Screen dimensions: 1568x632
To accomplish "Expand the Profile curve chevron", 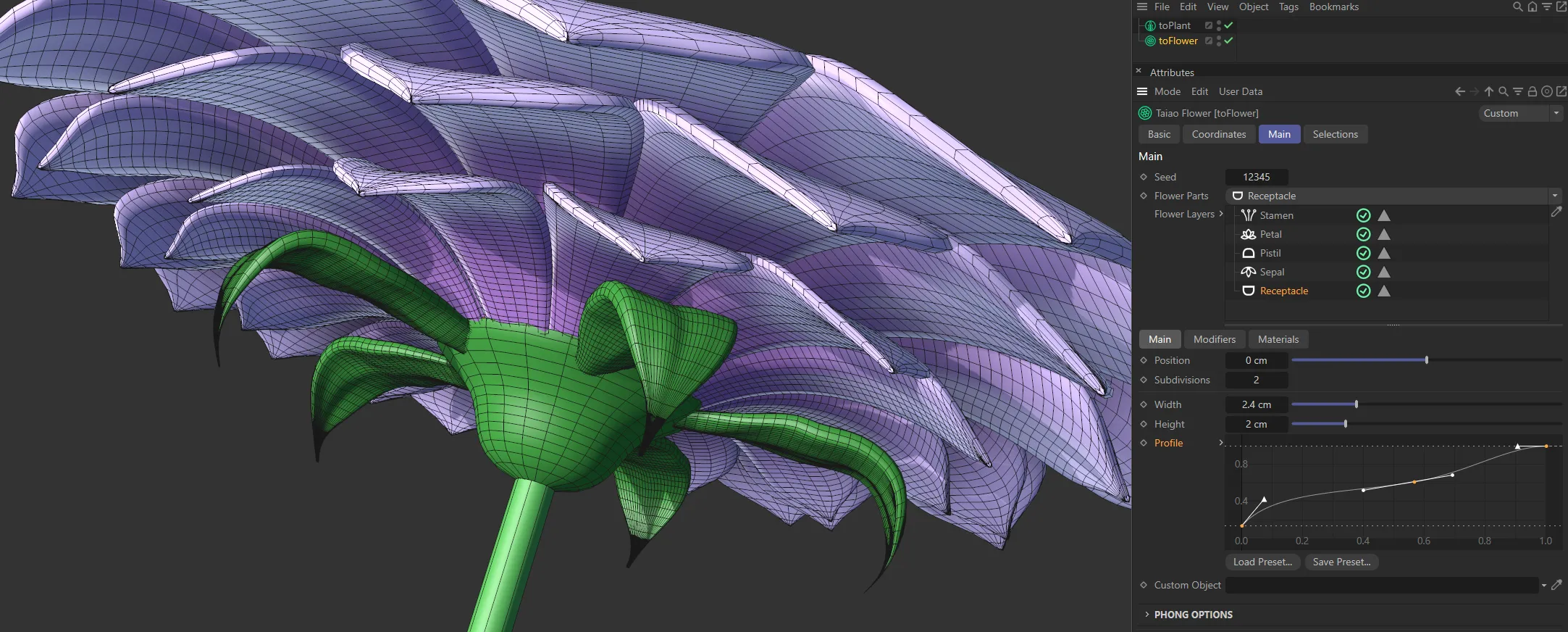I will click(x=1221, y=443).
